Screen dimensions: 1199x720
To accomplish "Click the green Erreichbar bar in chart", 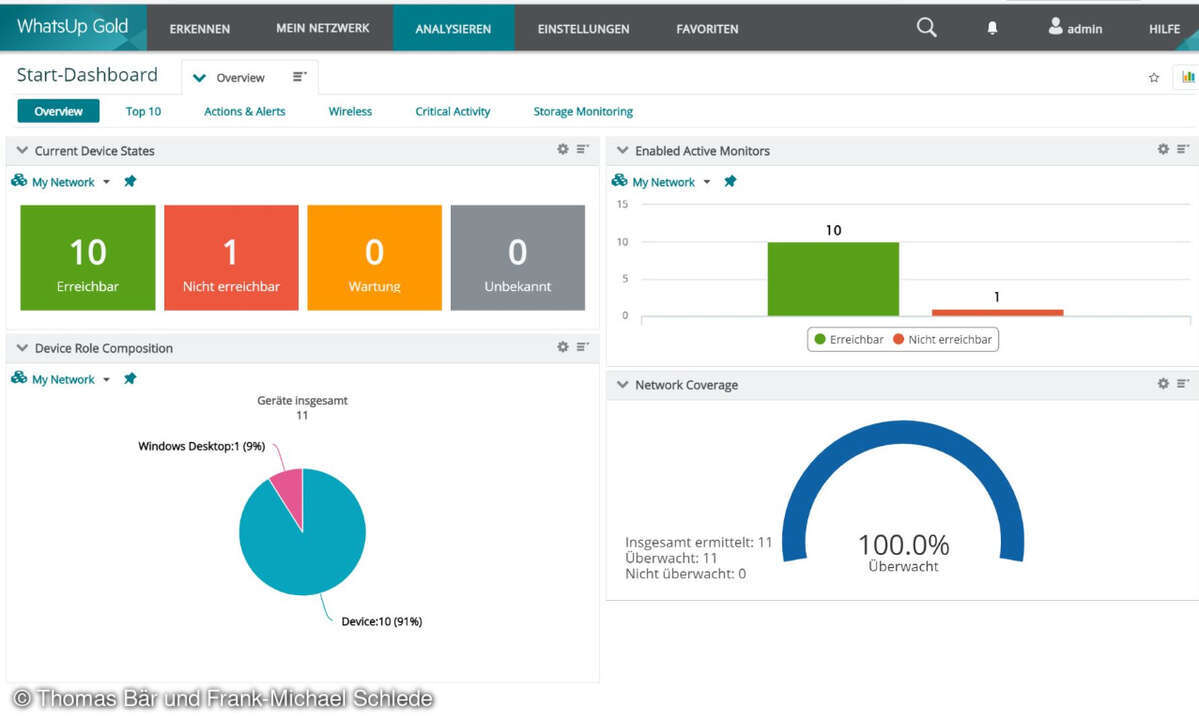I will (x=833, y=279).
